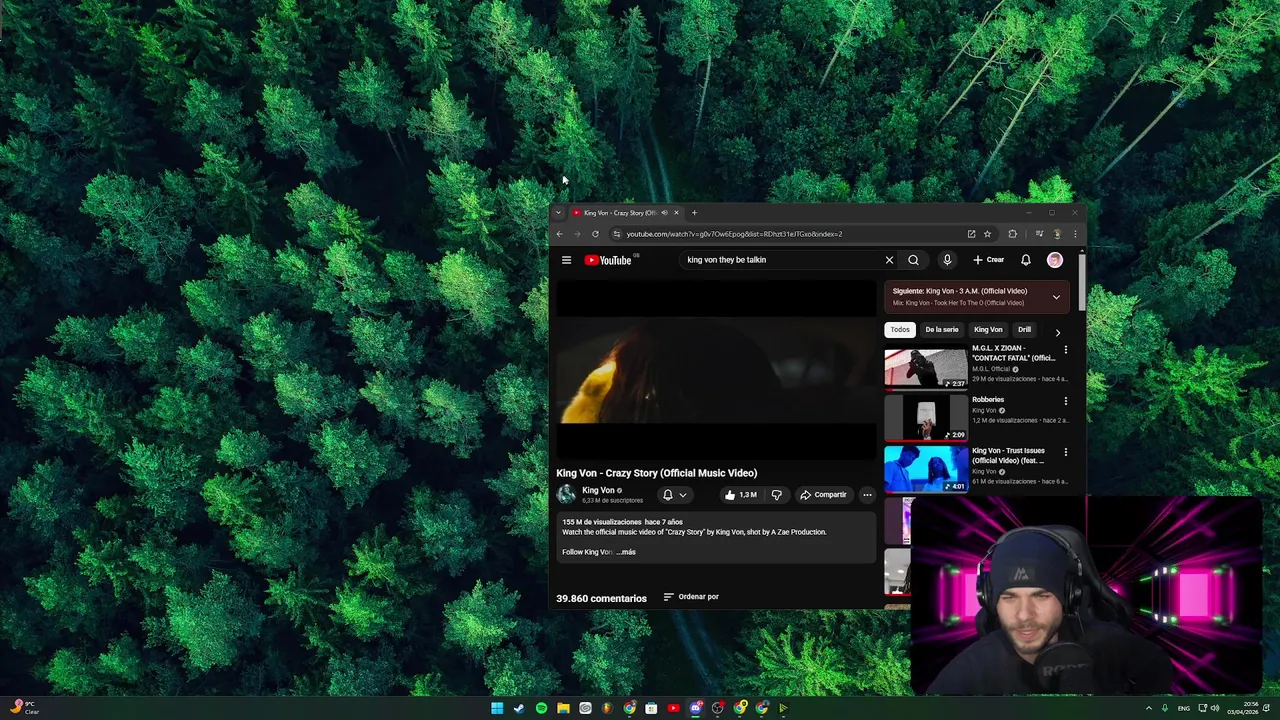The image size is (1280, 720).
Task: Start voice search with microphone icon
Action: click(947, 260)
